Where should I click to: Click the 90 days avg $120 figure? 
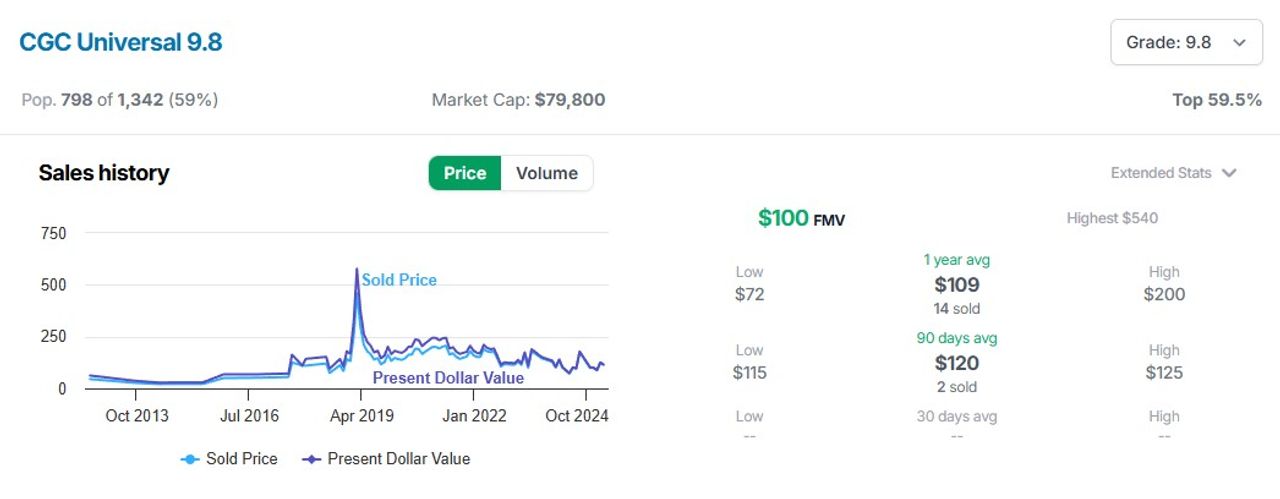click(x=957, y=363)
